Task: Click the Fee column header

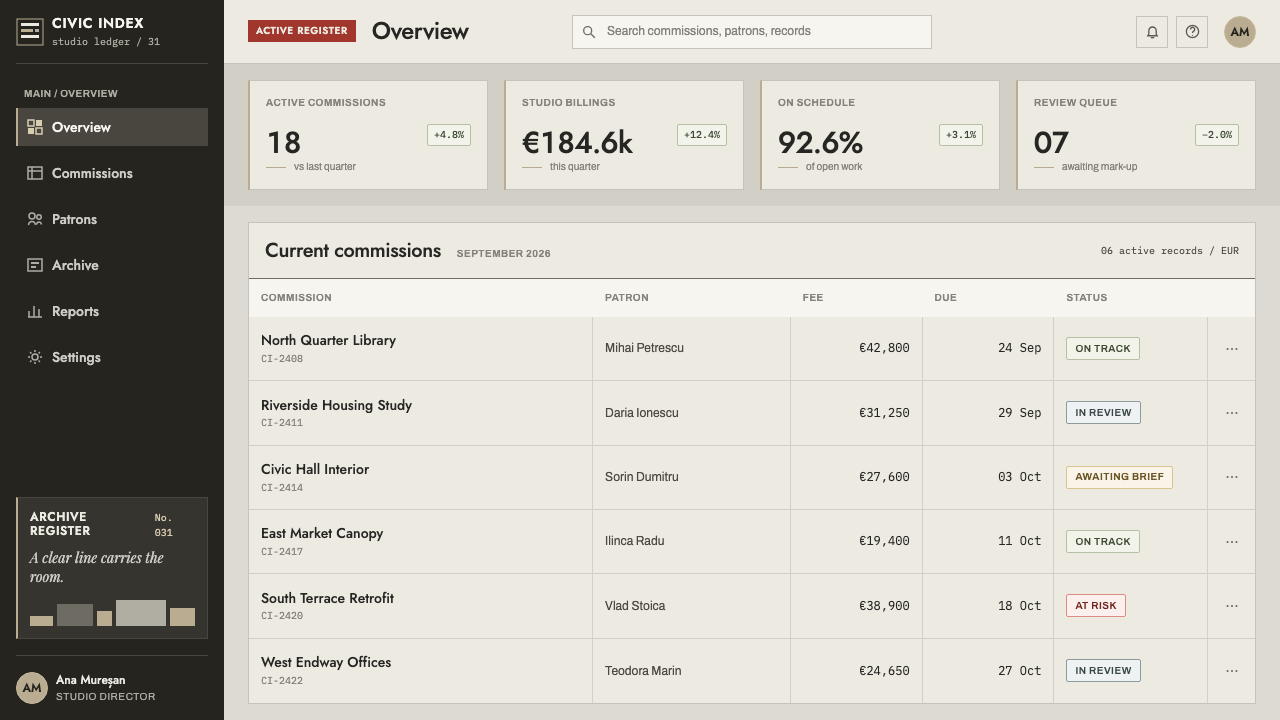Action: click(x=813, y=298)
